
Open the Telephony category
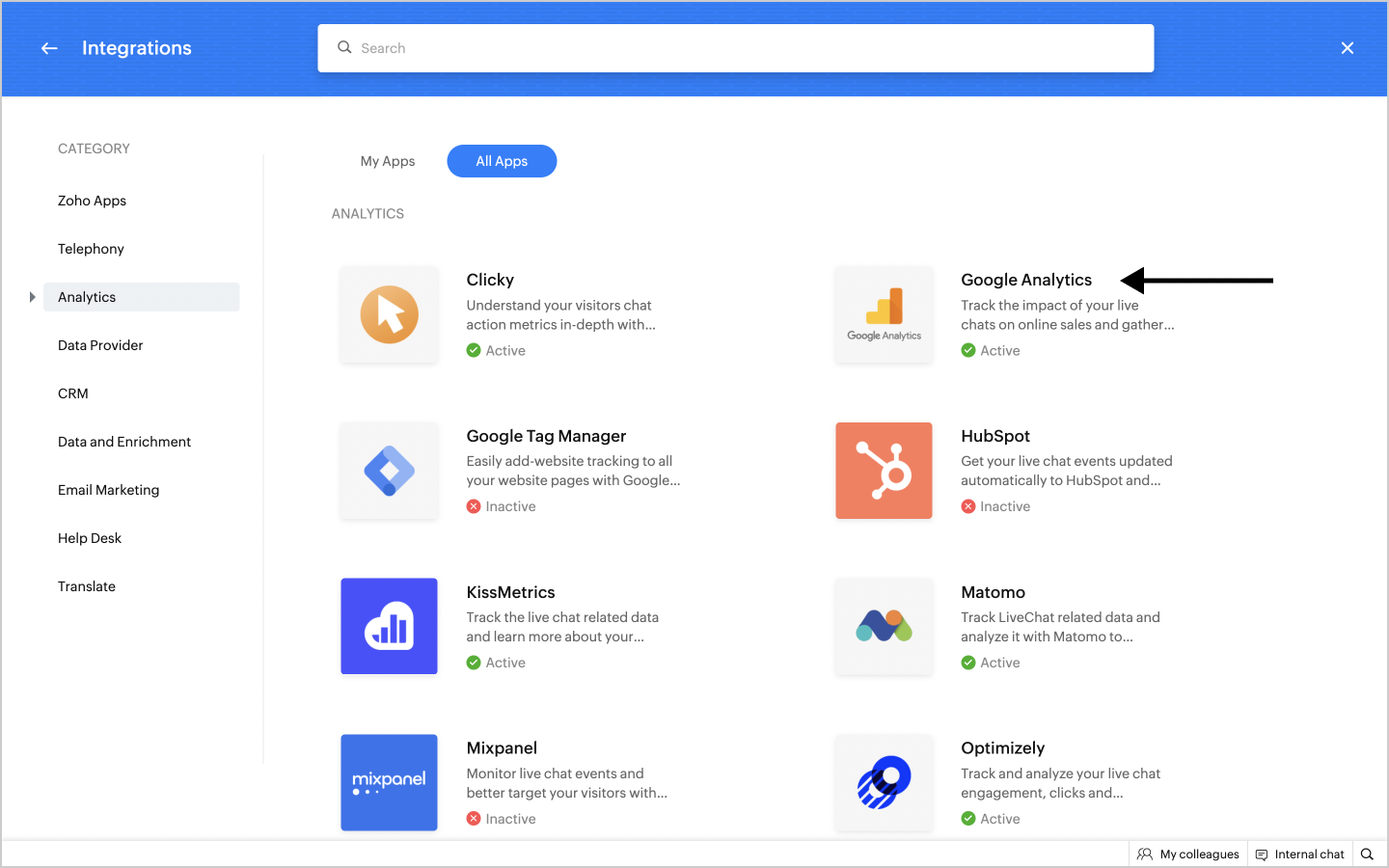pos(92,249)
